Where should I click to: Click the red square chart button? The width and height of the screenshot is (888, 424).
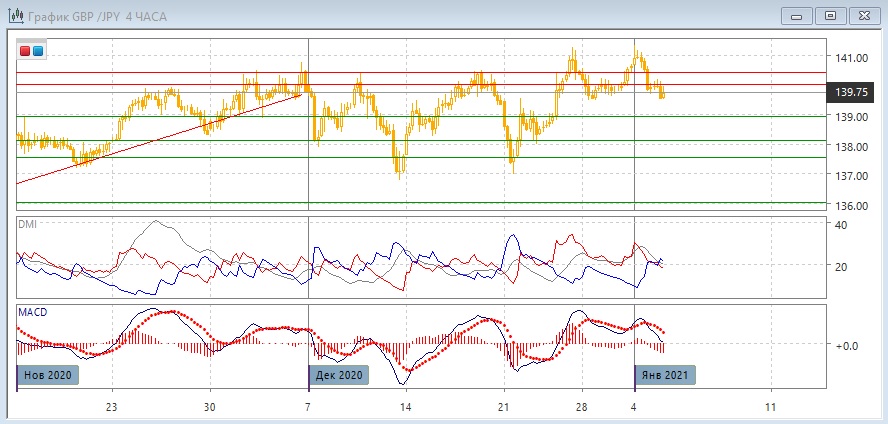pyautogui.click(x=25, y=51)
